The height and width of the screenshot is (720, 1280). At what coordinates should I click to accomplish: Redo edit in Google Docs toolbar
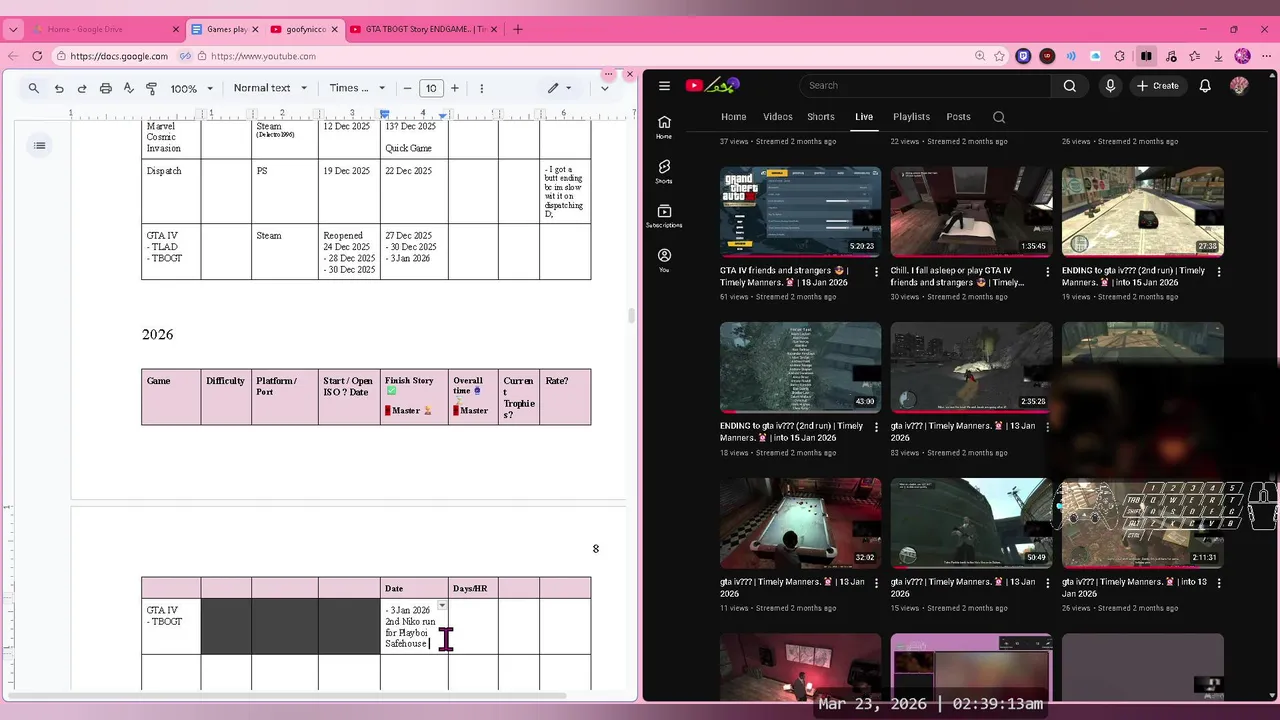point(82,88)
